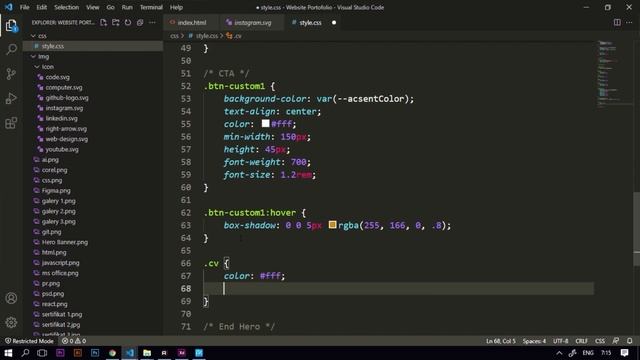Open the Help menu
Screen dimensions: 640x360
pyautogui.click(x=176, y=7)
